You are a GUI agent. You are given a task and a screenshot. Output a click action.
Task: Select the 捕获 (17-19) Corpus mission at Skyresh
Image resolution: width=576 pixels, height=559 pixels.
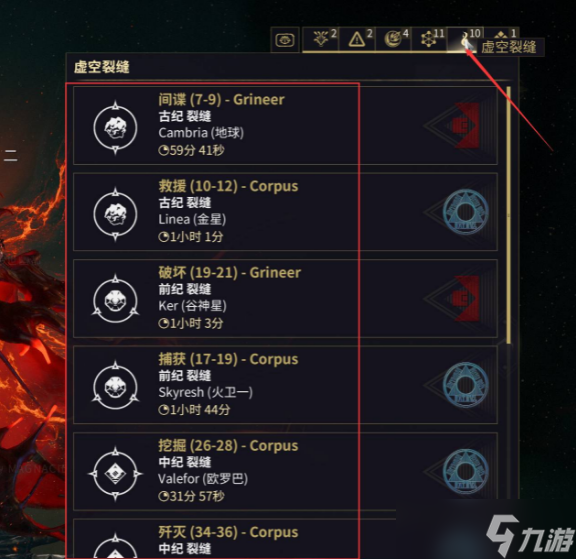click(285, 385)
